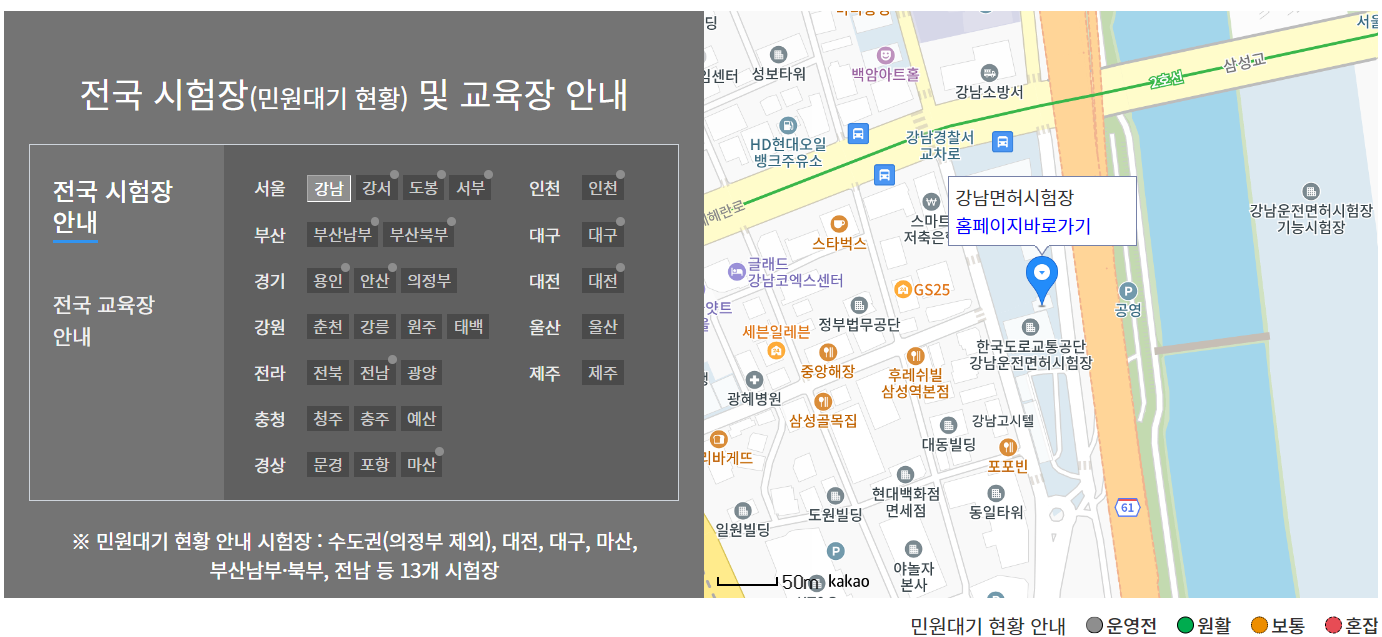Click the 글래드 강남코엑스센터 hotel icon
Viewport: 1382px width, 637px height.
[736, 270]
